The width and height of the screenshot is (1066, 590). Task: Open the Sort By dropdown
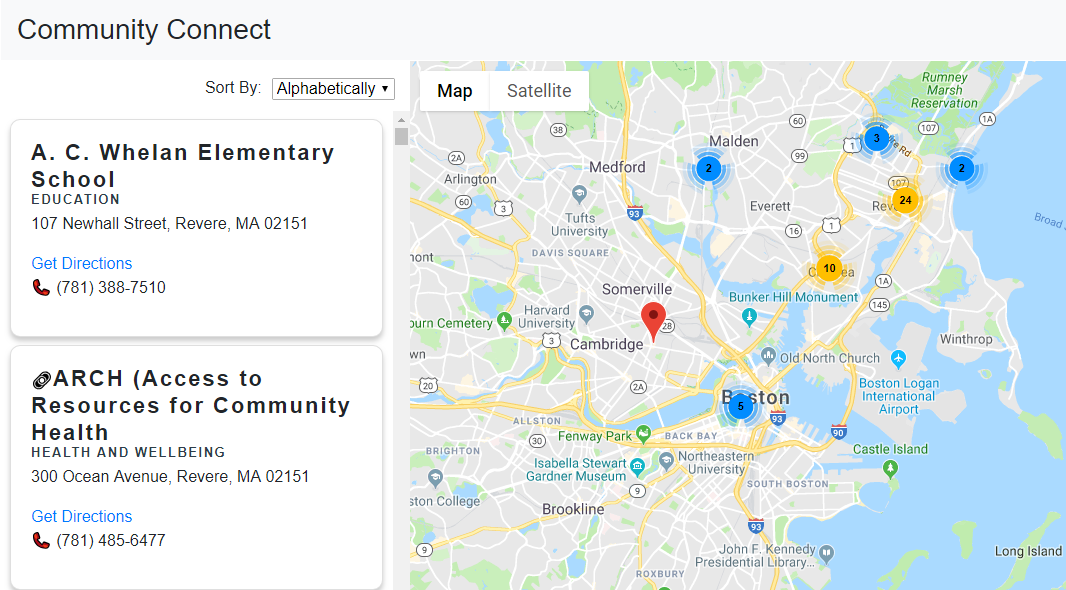pos(333,89)
